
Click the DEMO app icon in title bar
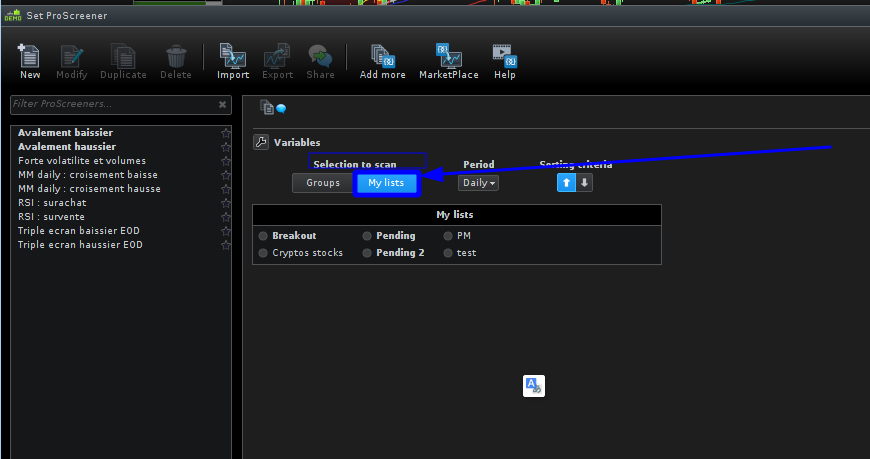pos(13,16)
